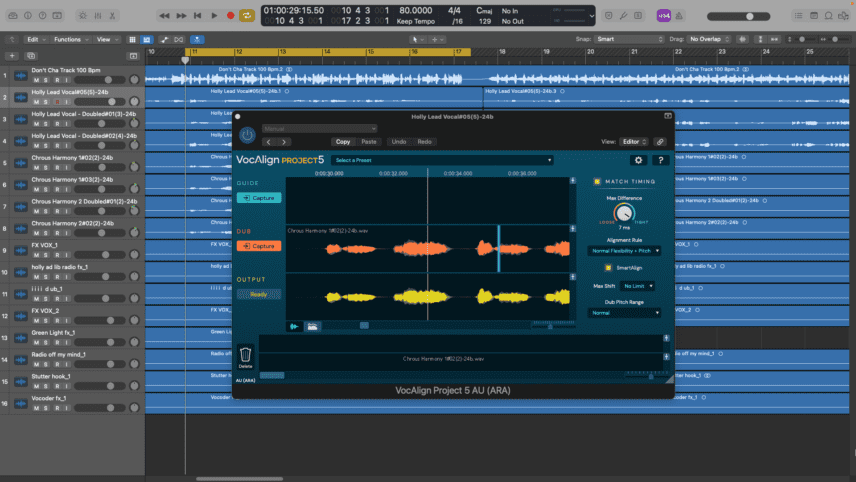Click the Duplicate Track icon
This screenshot has width=856, height=482.
(x=31, y=56)
